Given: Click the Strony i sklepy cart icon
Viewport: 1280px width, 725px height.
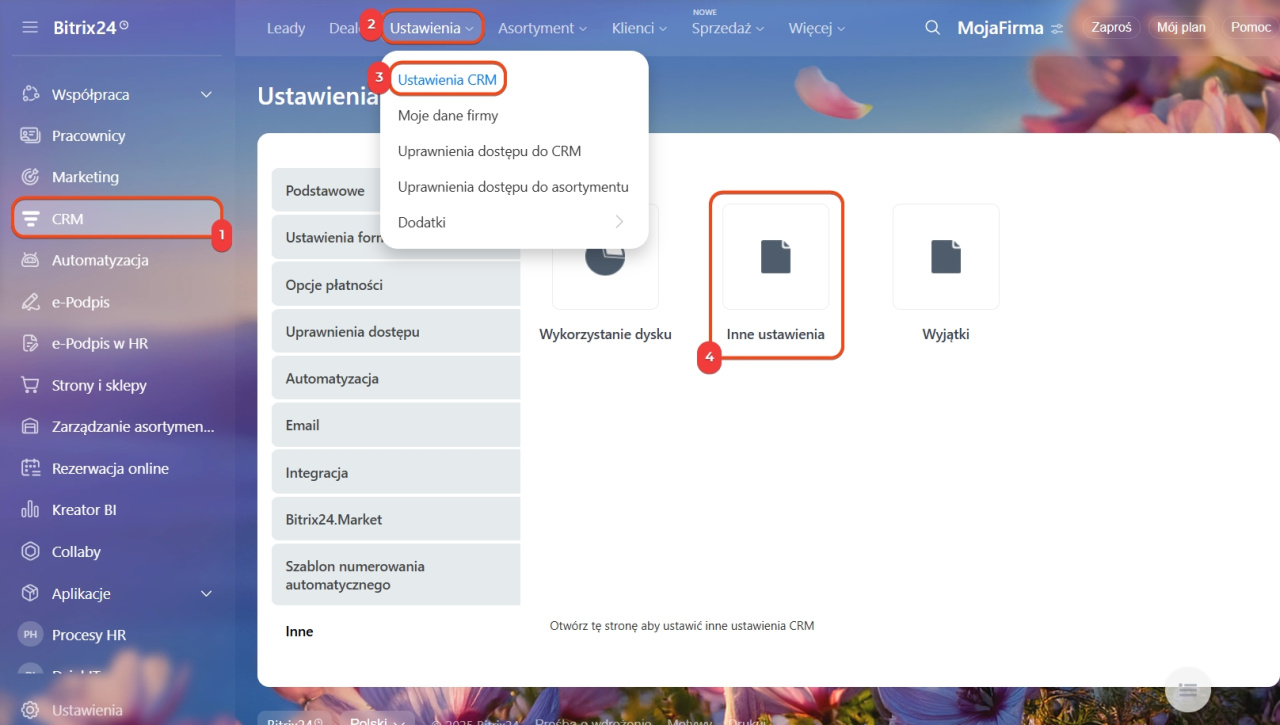Looking at the screenshot, I should click(30, 385).
